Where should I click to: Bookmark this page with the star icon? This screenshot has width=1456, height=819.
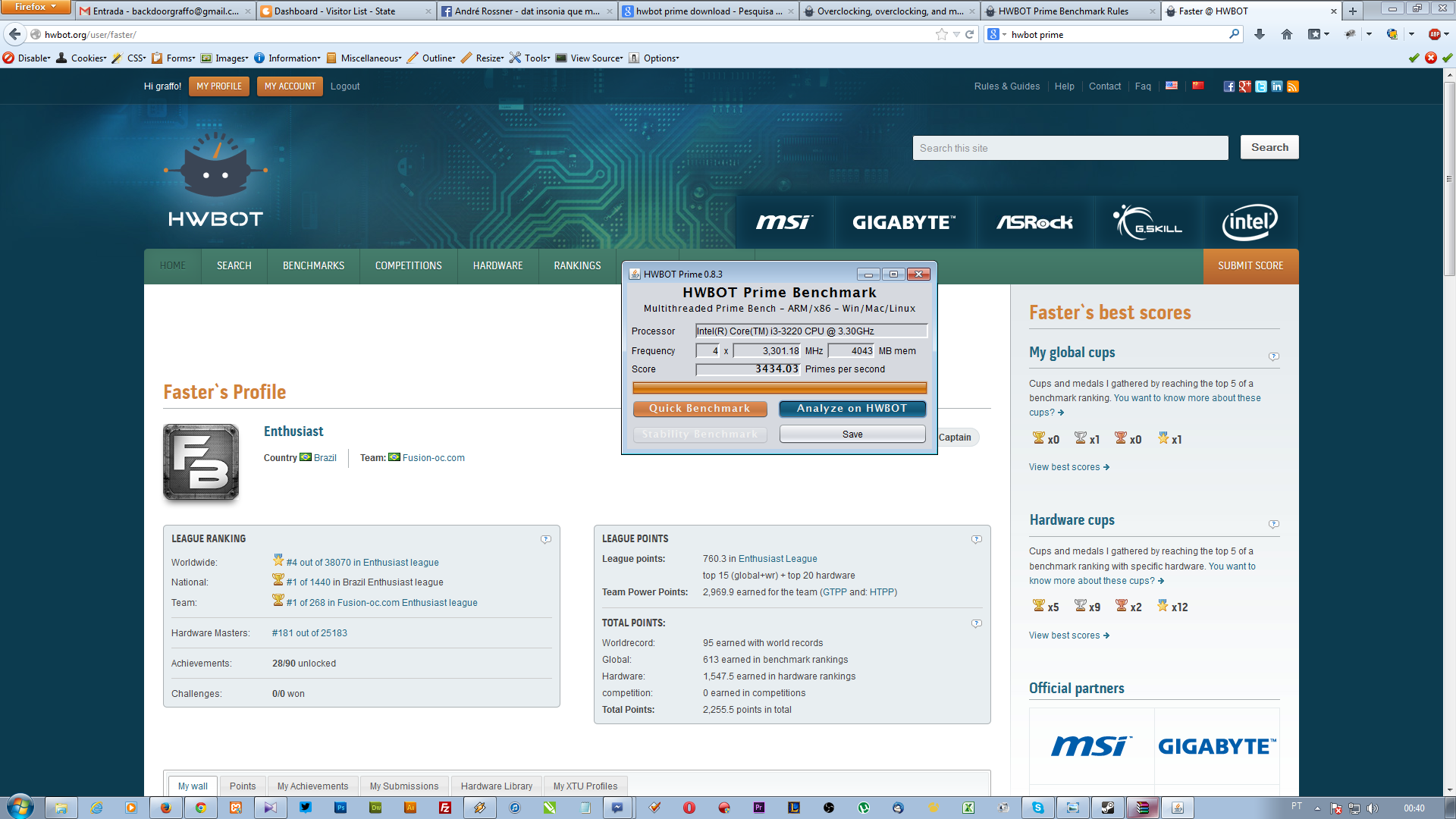click(941, 34)
